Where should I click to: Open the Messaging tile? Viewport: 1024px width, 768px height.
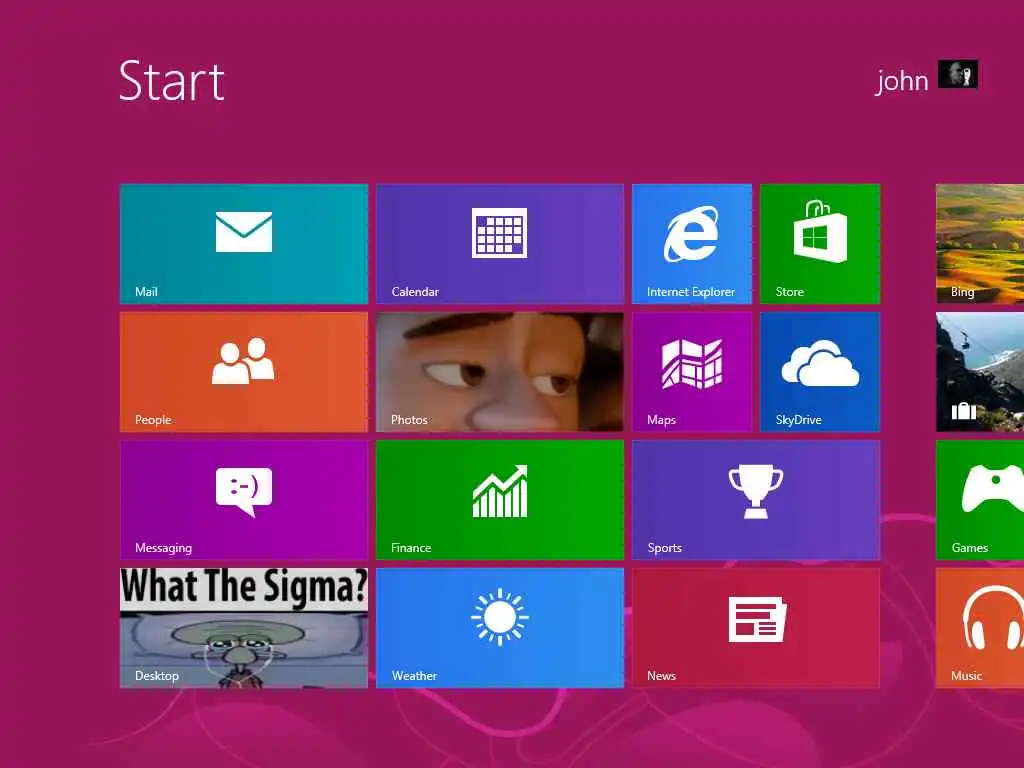click(x=244, y=500)
